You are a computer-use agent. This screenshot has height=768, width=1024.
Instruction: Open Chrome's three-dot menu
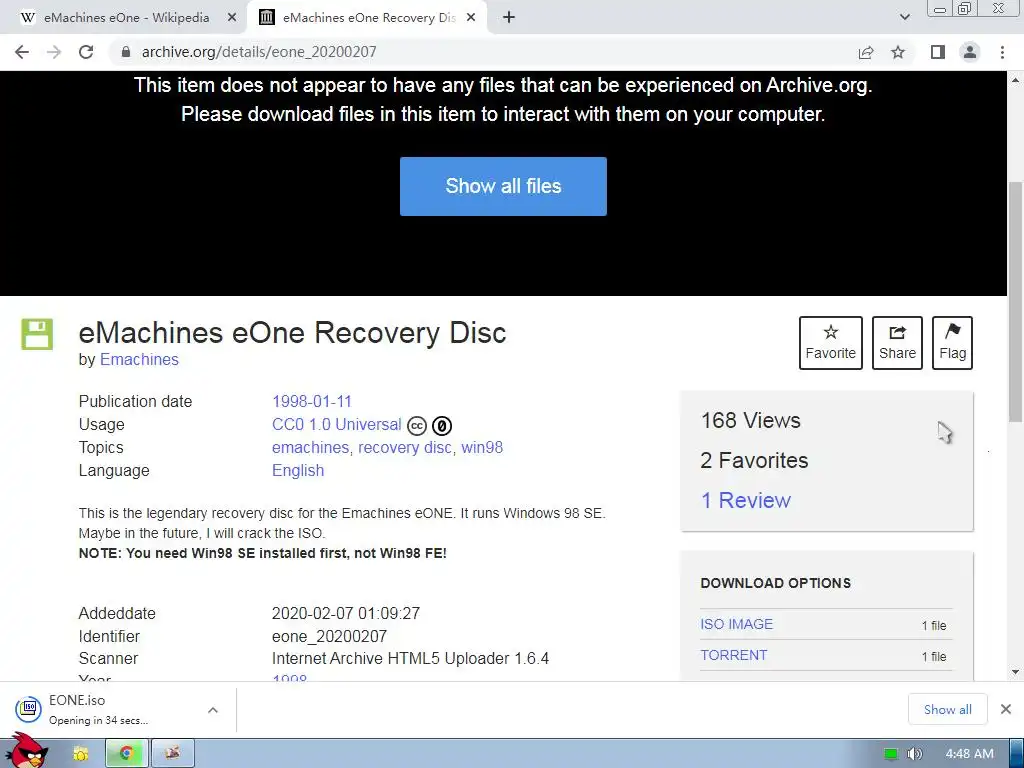click(1002, 52)
